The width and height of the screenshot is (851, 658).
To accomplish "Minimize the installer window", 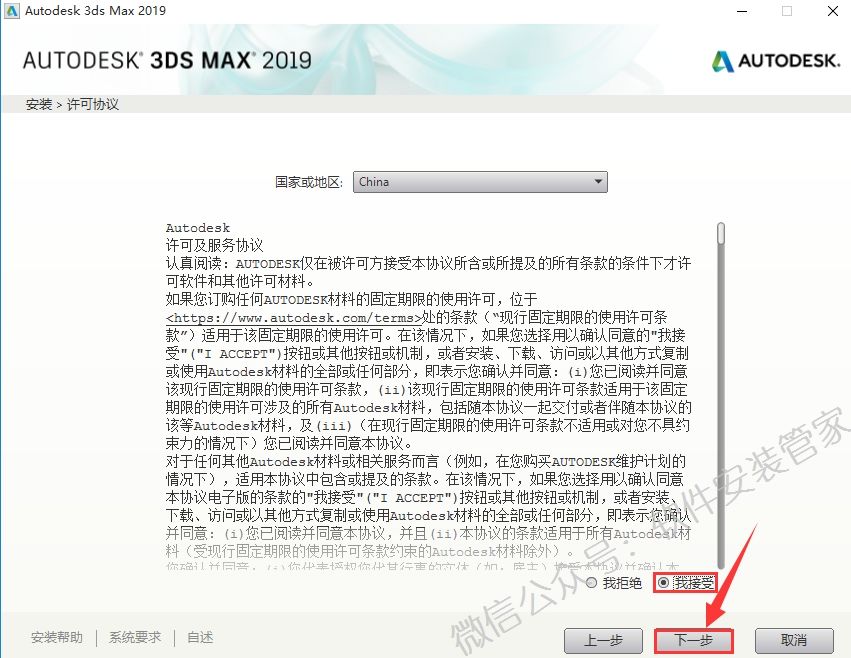I will (742, 11).
